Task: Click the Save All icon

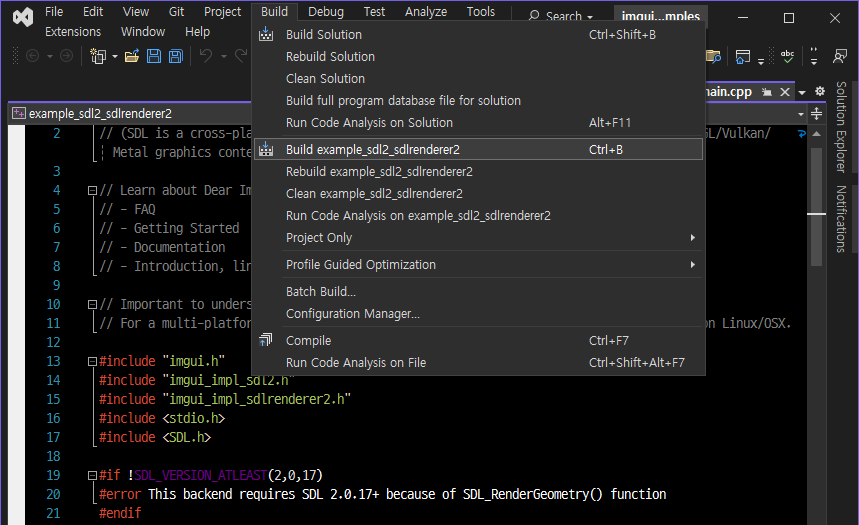Action: [x=175, y=56]
